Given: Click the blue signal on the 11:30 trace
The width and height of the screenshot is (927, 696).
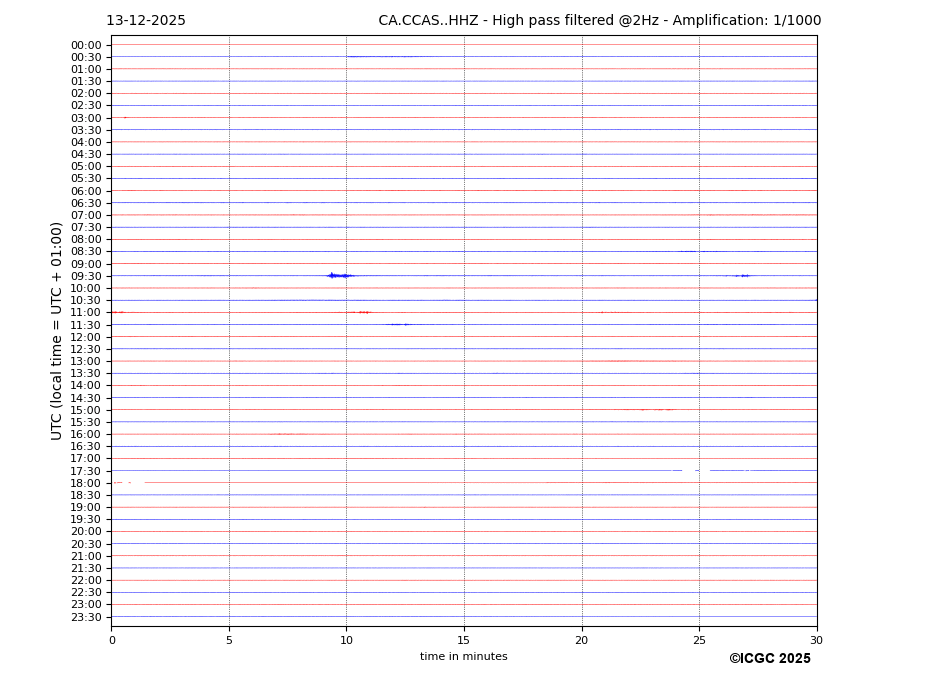Looking at the screenshot, I should pos(400,324).
